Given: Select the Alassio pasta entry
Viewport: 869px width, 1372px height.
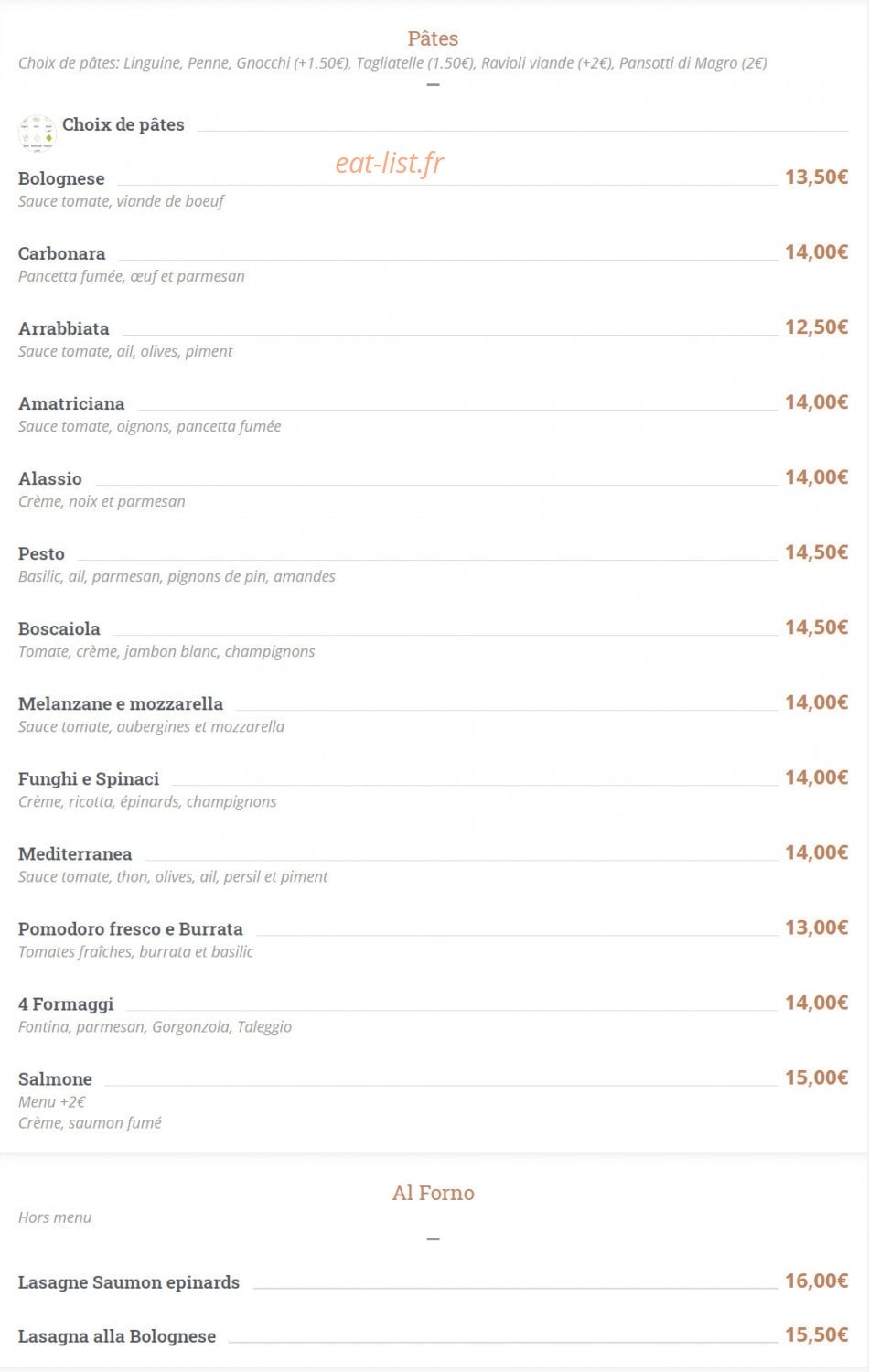Looking at the screenshot, I should pos(50,478).
